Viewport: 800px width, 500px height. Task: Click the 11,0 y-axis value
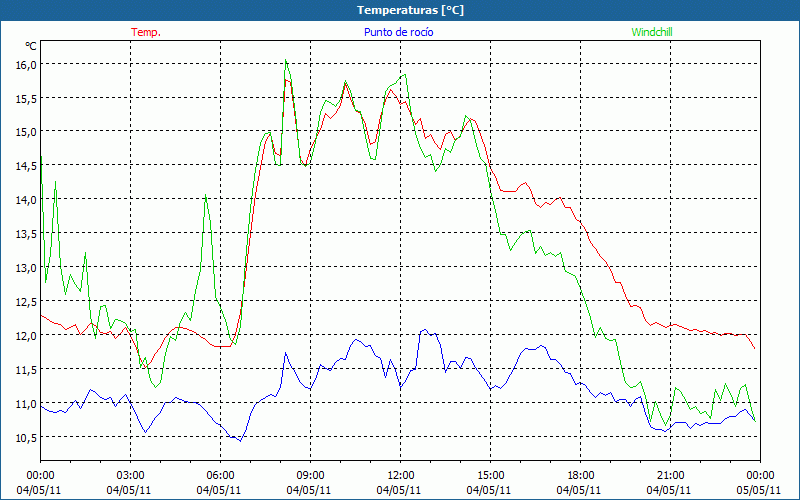(27, 404)
